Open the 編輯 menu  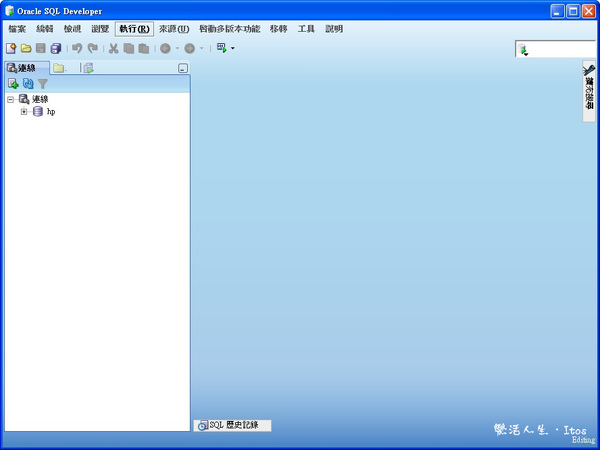coord(45,29)
